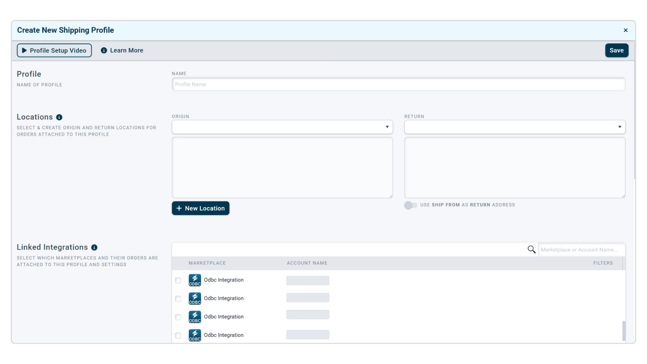Check the fourth Odbc Integration checkbox

click(178, 336)
